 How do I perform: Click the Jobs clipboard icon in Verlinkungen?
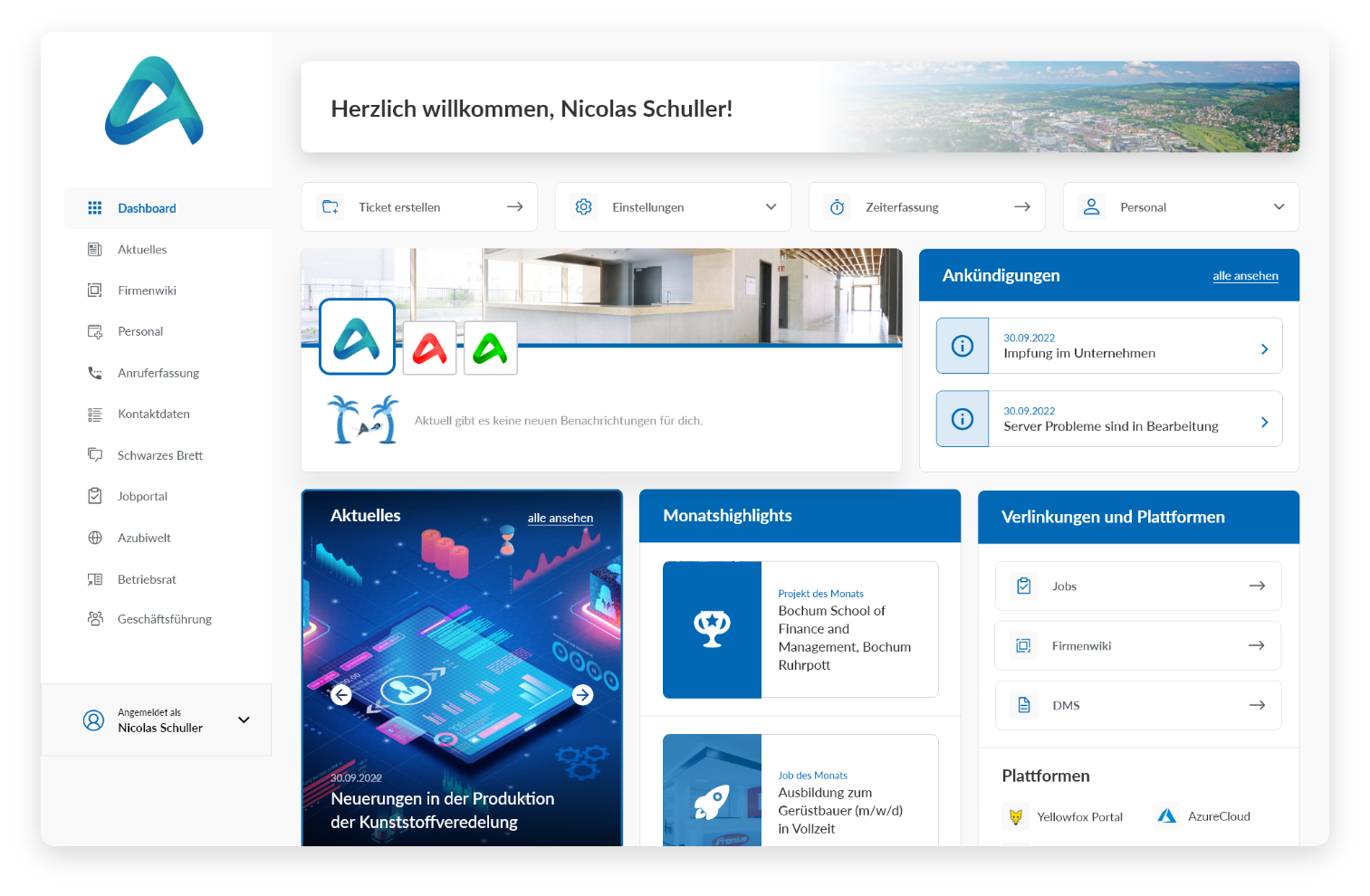coord(1024,586)
